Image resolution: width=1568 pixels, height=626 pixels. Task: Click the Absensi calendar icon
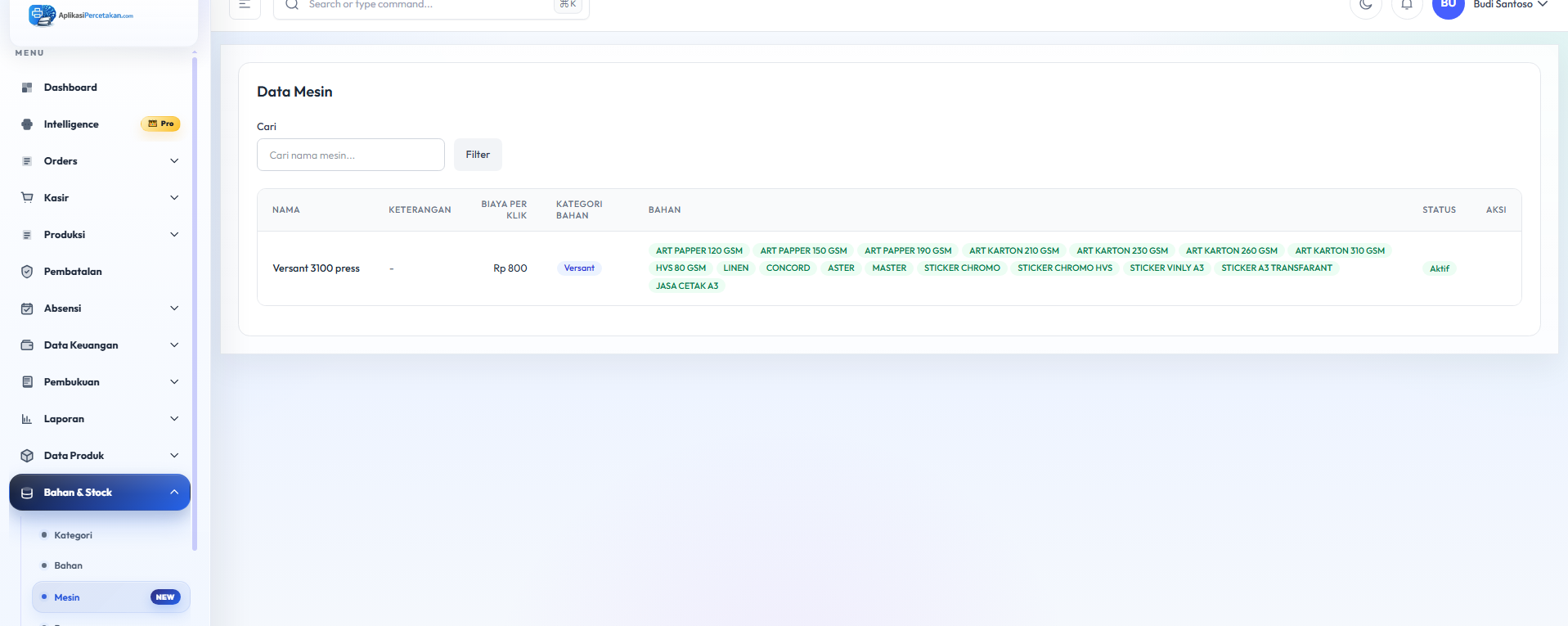pyautogui.click(x=27, y=308)
